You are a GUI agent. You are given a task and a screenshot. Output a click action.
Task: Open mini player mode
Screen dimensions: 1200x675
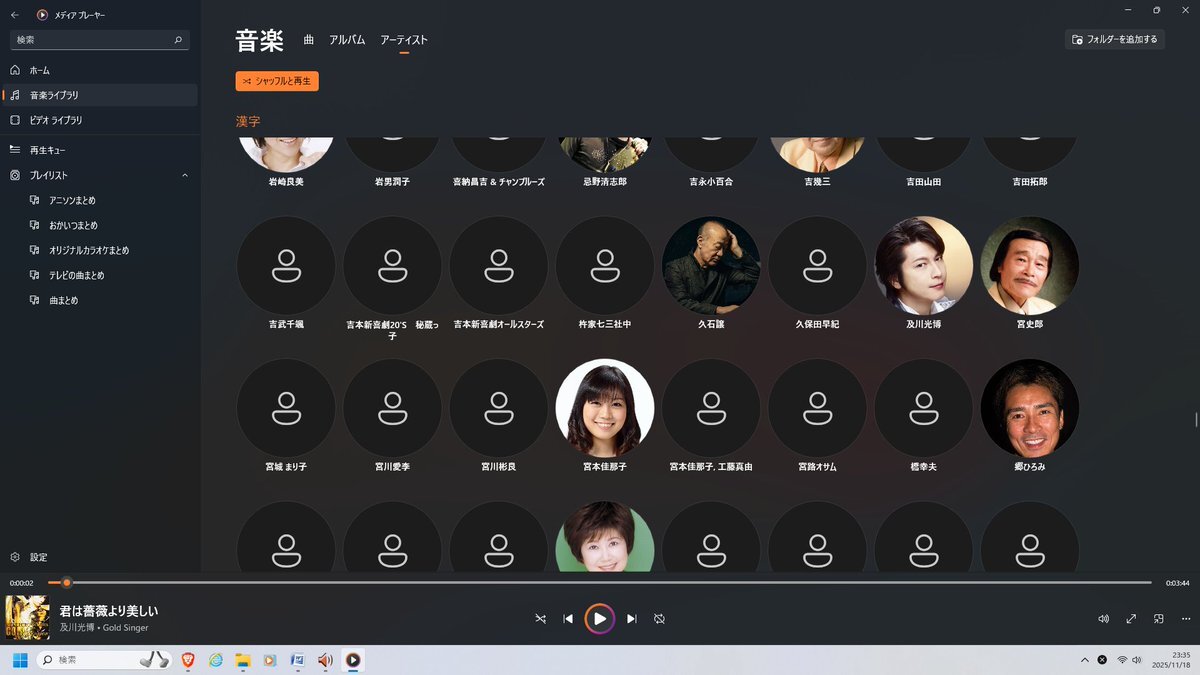coord(1159,619)
